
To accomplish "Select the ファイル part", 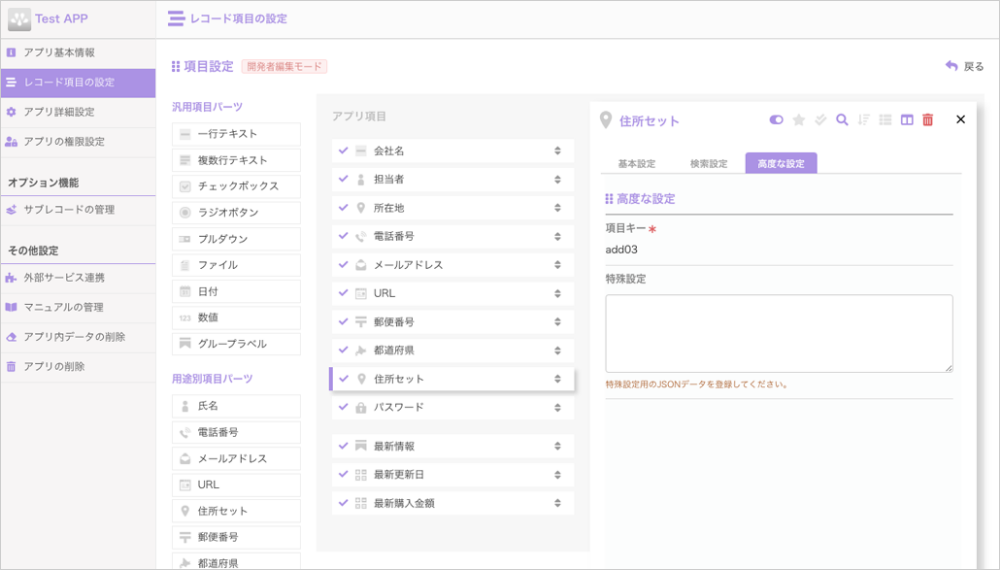I will point(236,265).
